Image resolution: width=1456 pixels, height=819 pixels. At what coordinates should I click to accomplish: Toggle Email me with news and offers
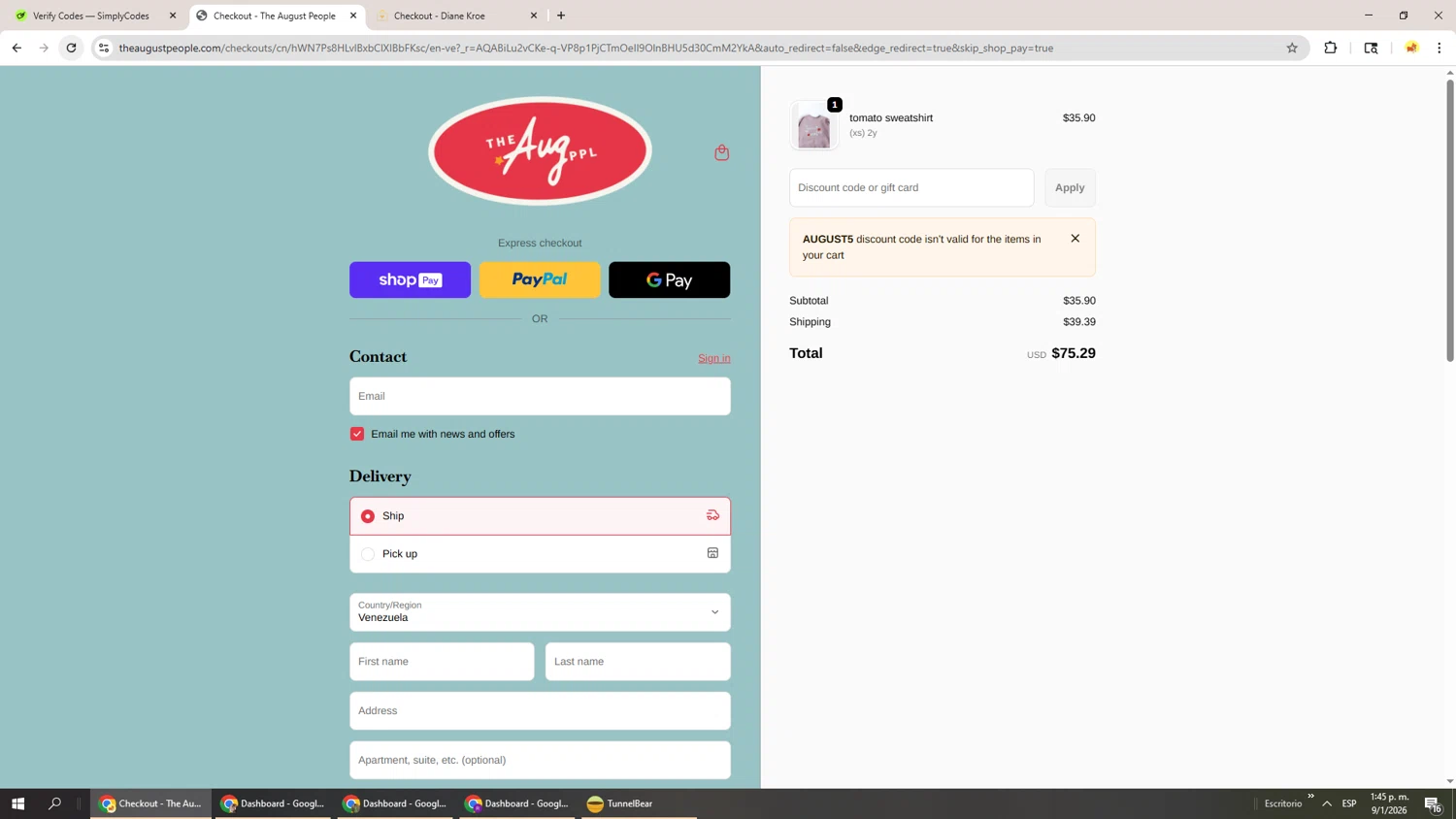pyautogui.click(x=357, y=434)
